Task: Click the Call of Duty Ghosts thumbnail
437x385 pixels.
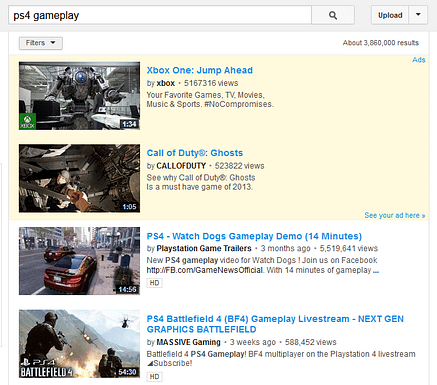Action: click(79, 178)
